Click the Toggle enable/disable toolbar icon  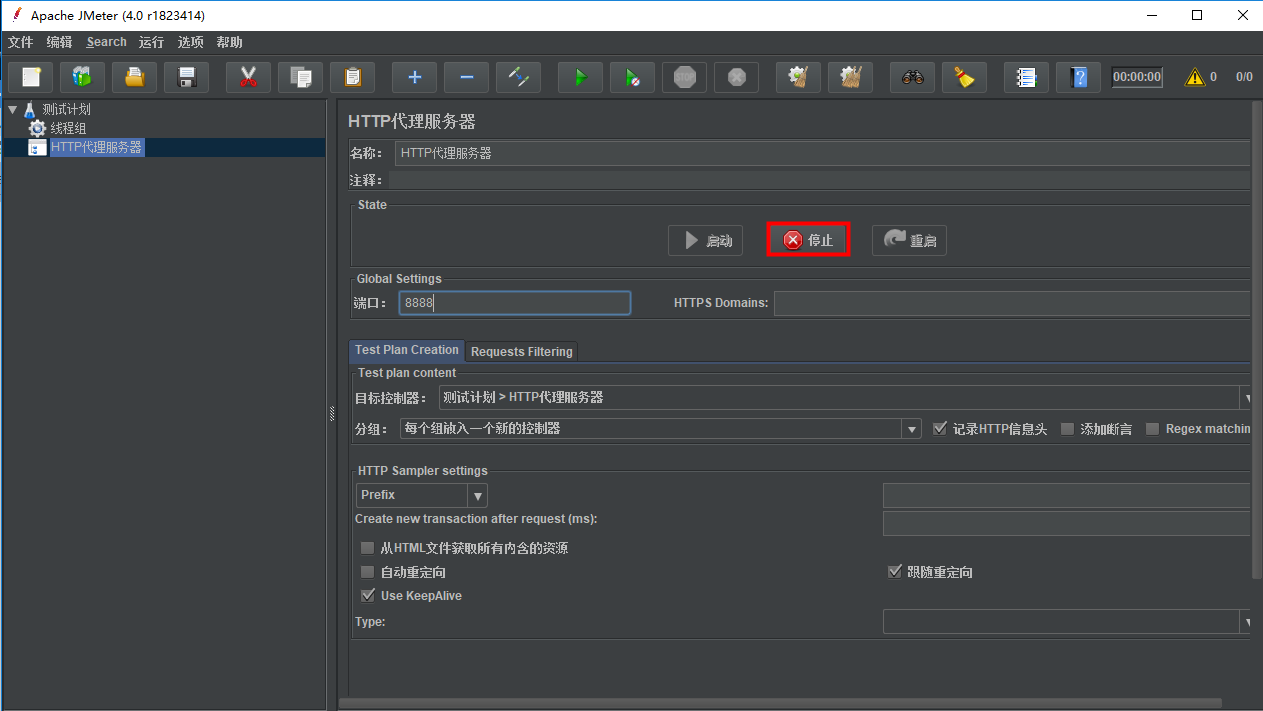click(518, 77)
